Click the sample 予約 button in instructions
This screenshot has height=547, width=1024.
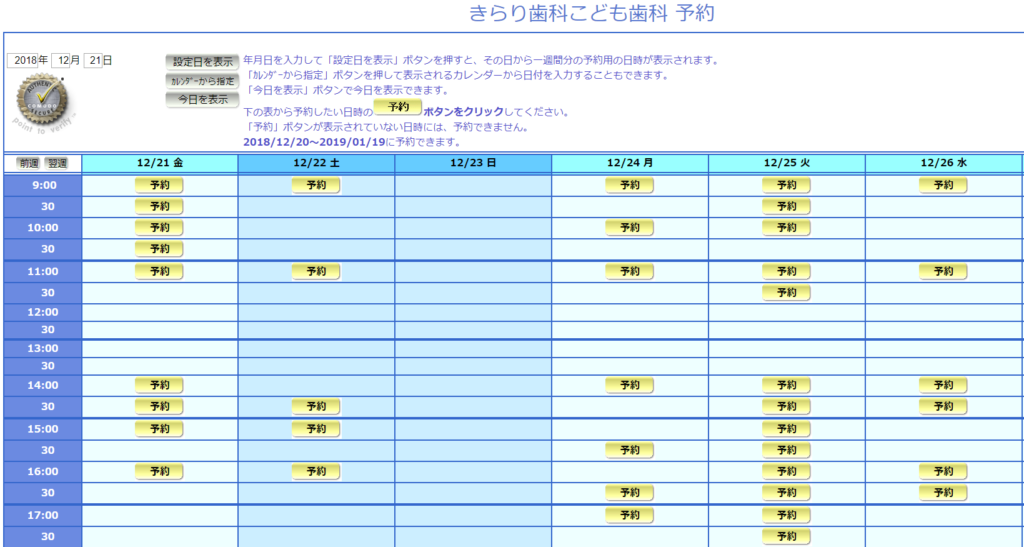pyautogui.click(x=398, y=107)
